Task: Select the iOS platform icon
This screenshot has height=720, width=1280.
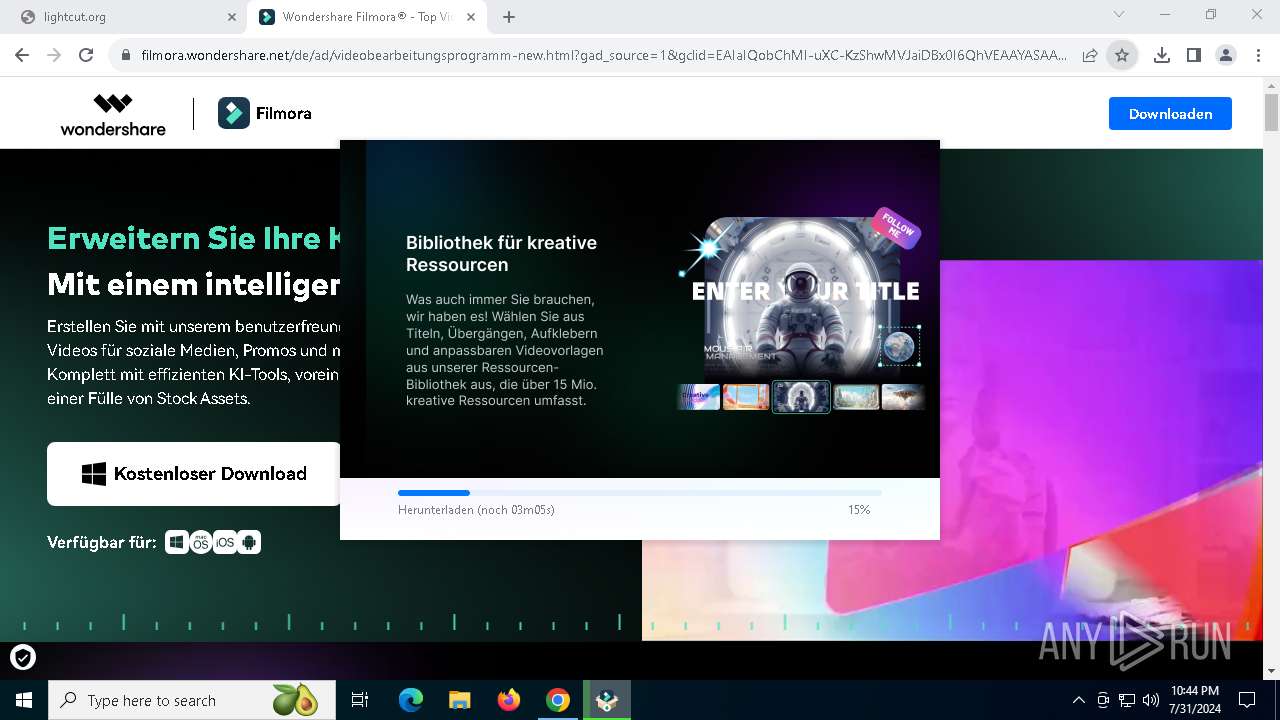Action: [225, 542]
